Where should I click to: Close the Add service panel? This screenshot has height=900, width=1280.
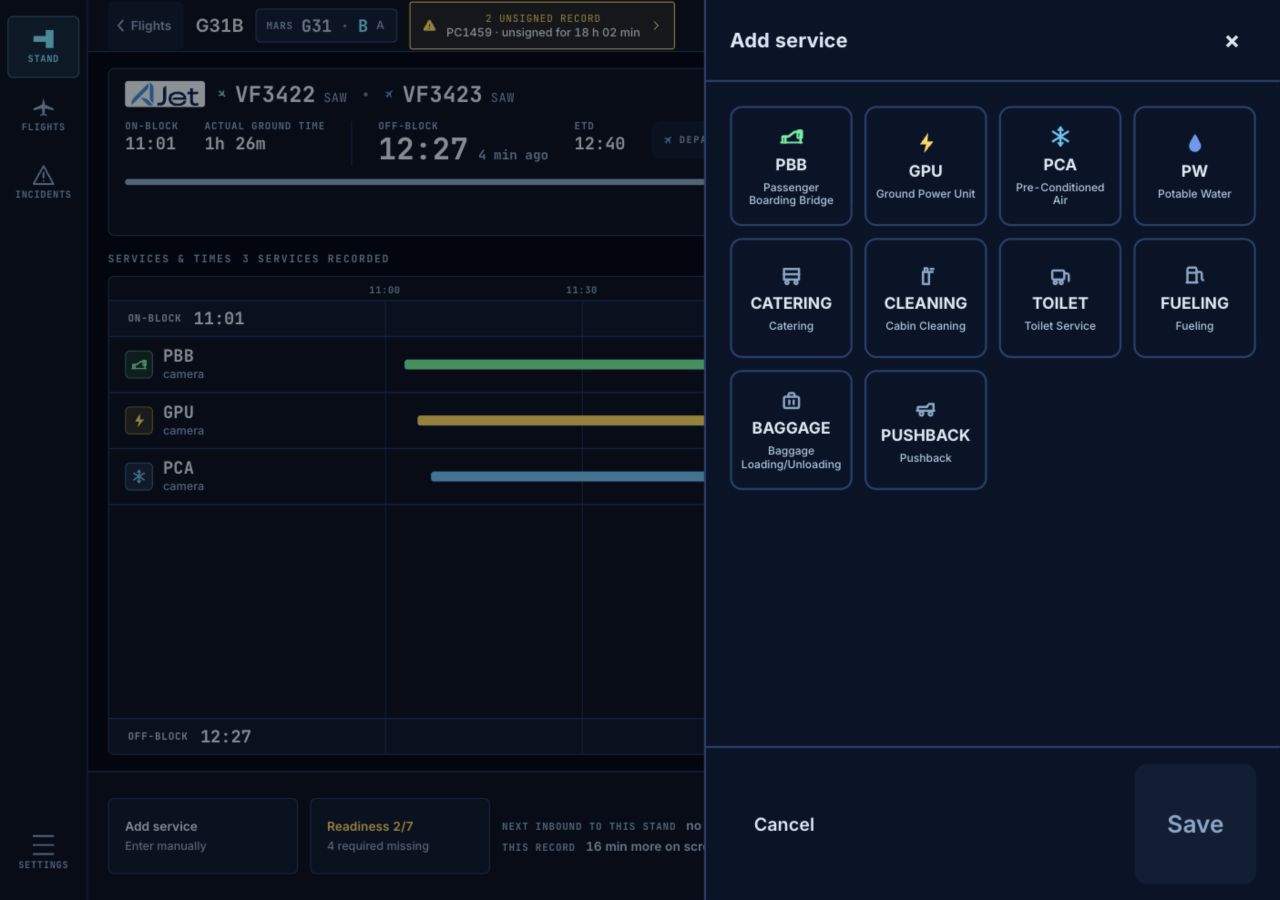[1232, 41]
